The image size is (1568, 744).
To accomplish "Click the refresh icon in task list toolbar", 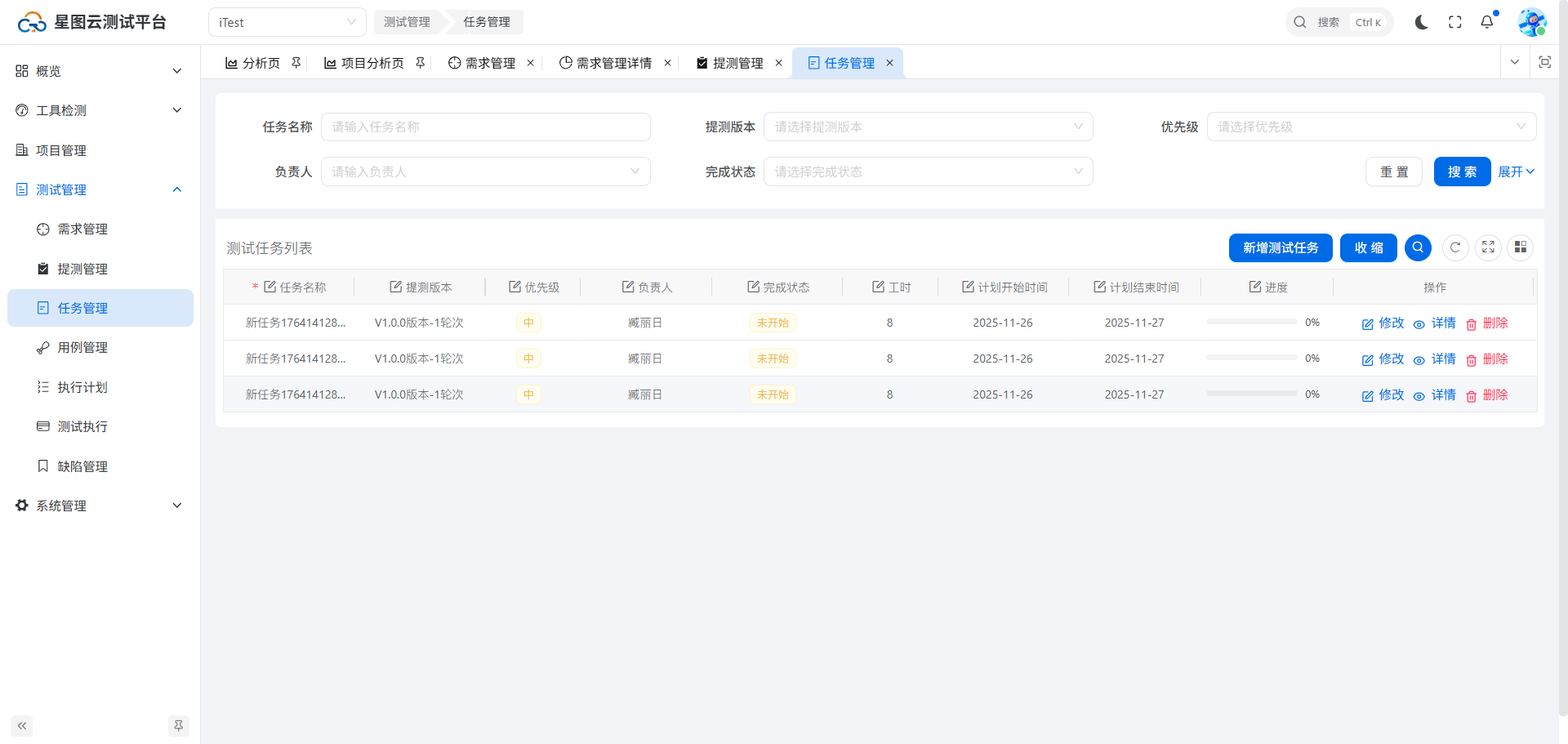I will [x=1455, y=247].
